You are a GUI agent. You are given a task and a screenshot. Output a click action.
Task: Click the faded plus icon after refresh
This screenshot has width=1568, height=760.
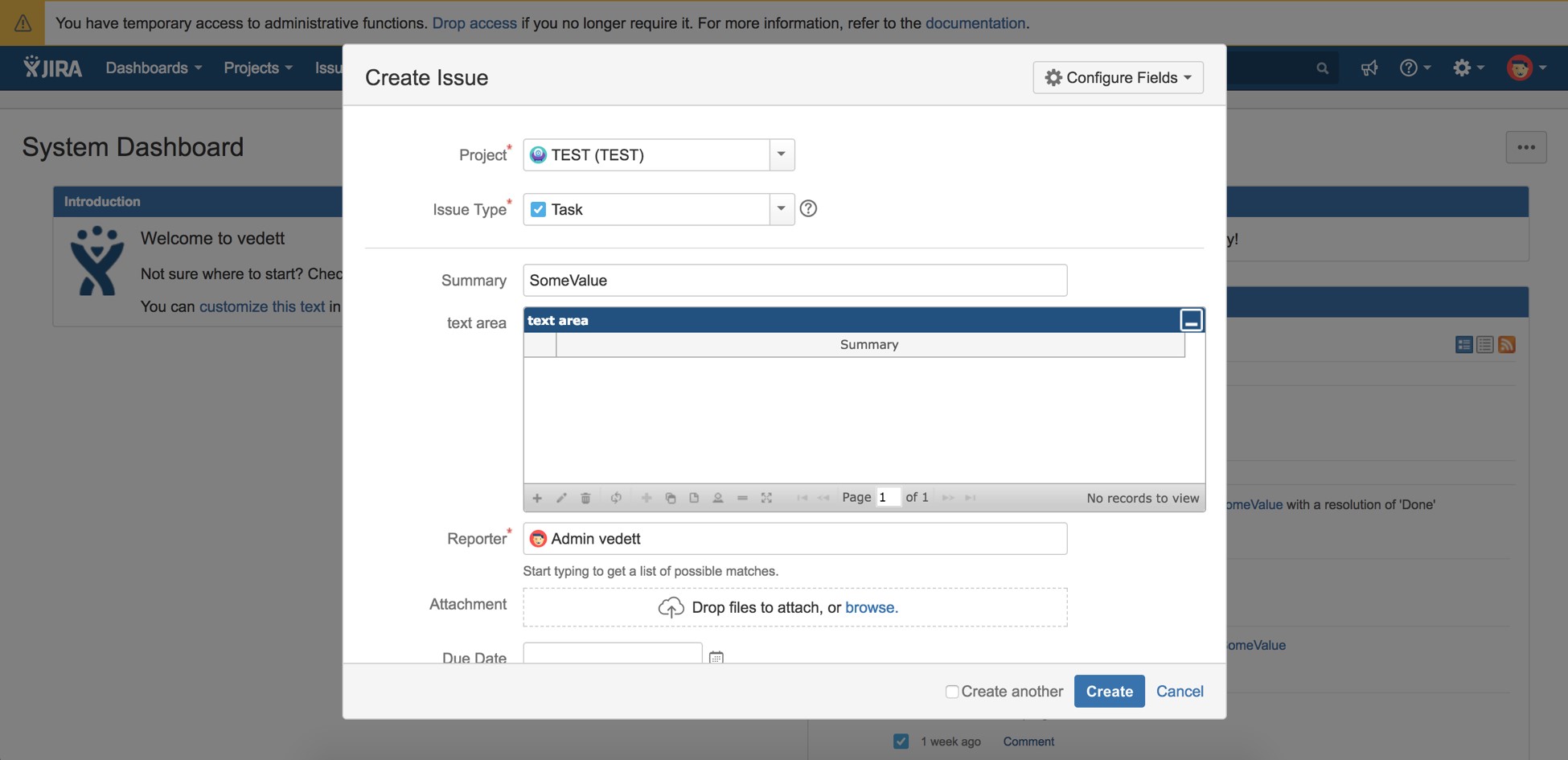tap(646, 498)
